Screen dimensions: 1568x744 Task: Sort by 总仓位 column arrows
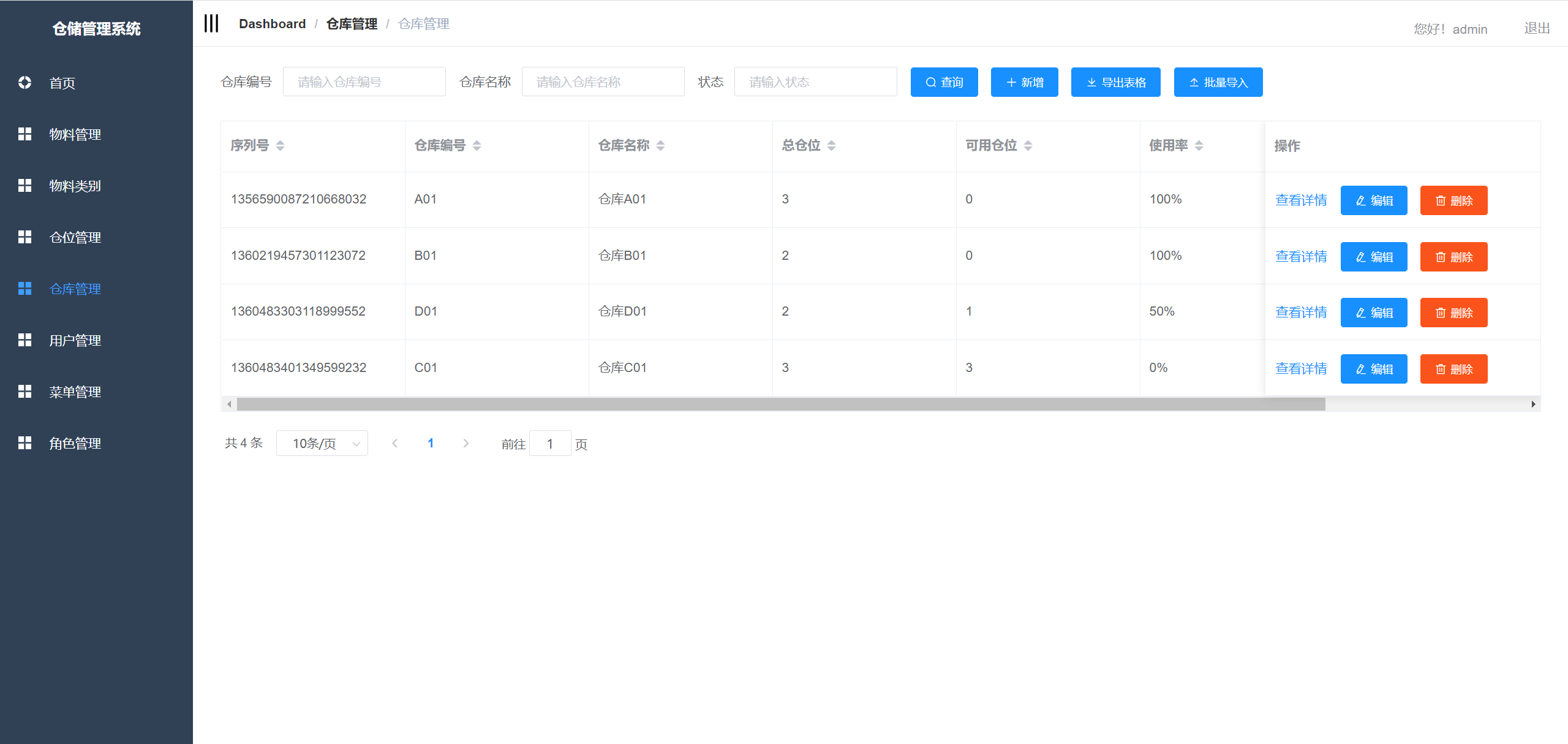tap(831, 145)
